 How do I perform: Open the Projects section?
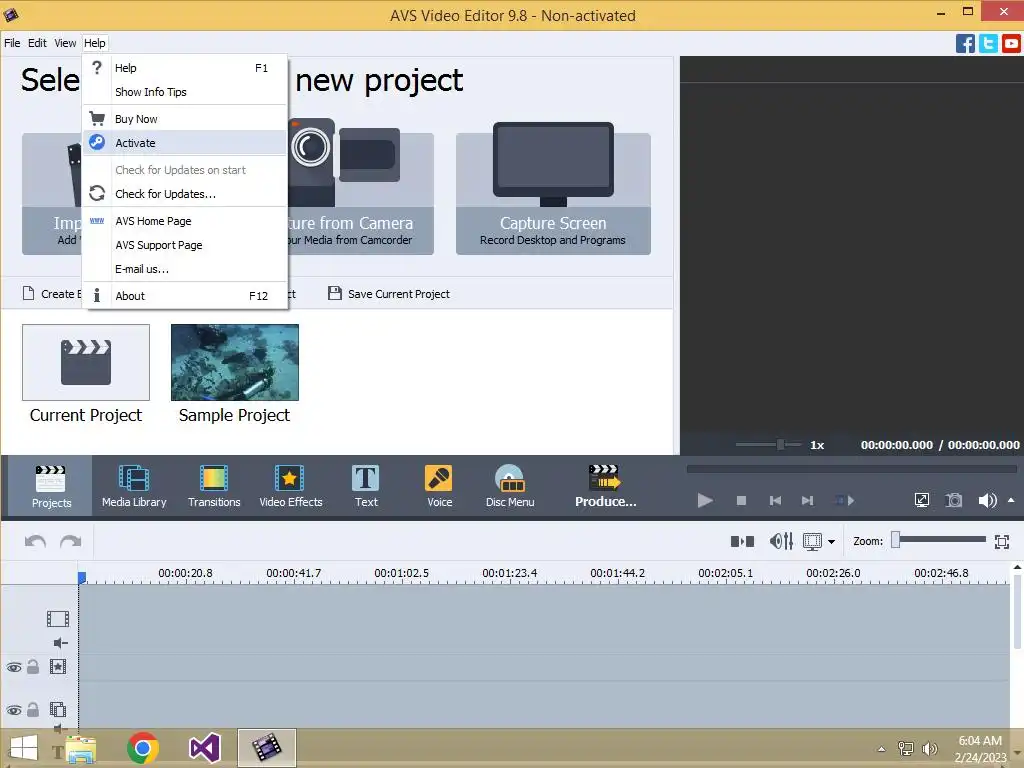coord(51,486)
